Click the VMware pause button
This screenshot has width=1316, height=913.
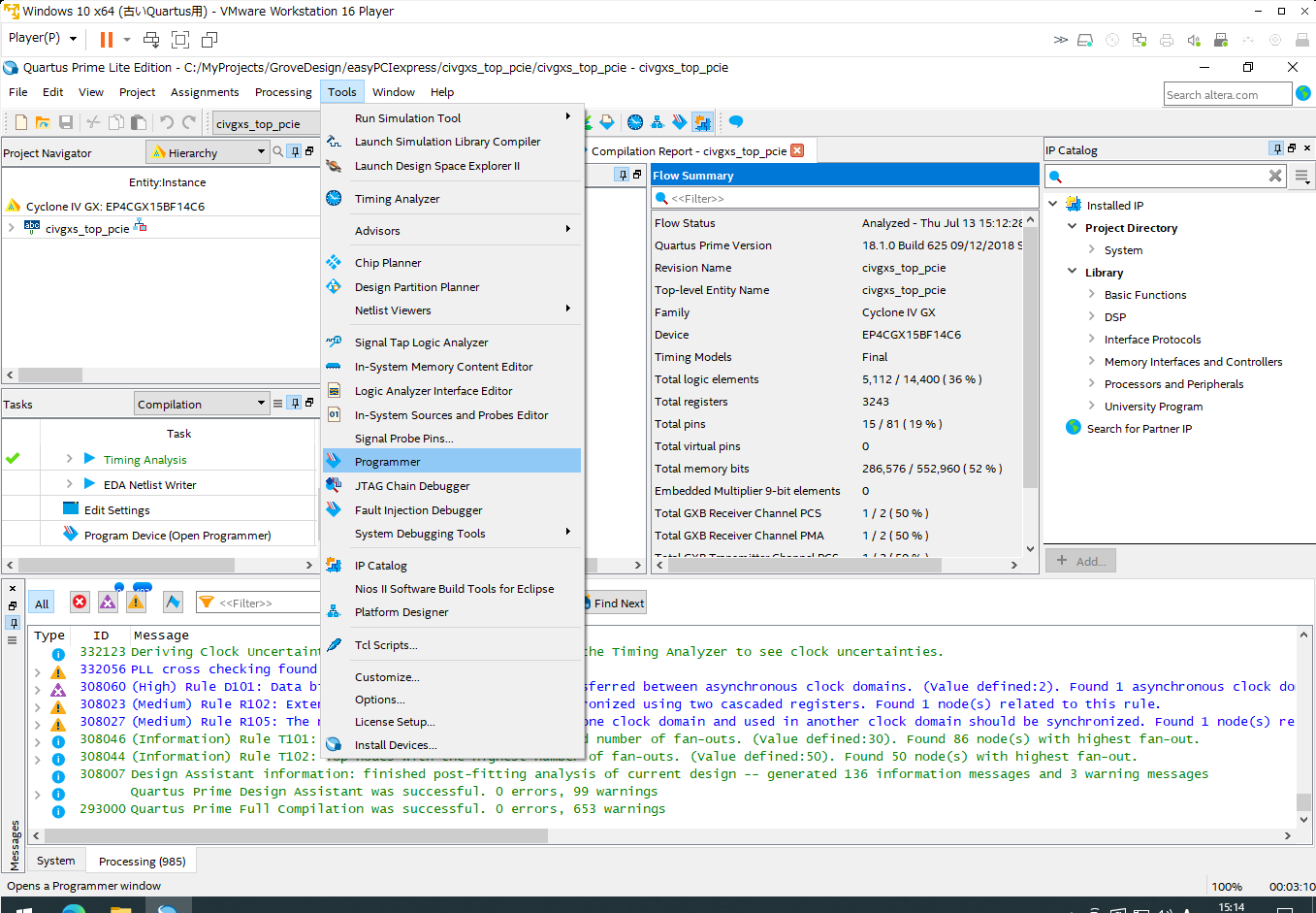tap(107, 40)
